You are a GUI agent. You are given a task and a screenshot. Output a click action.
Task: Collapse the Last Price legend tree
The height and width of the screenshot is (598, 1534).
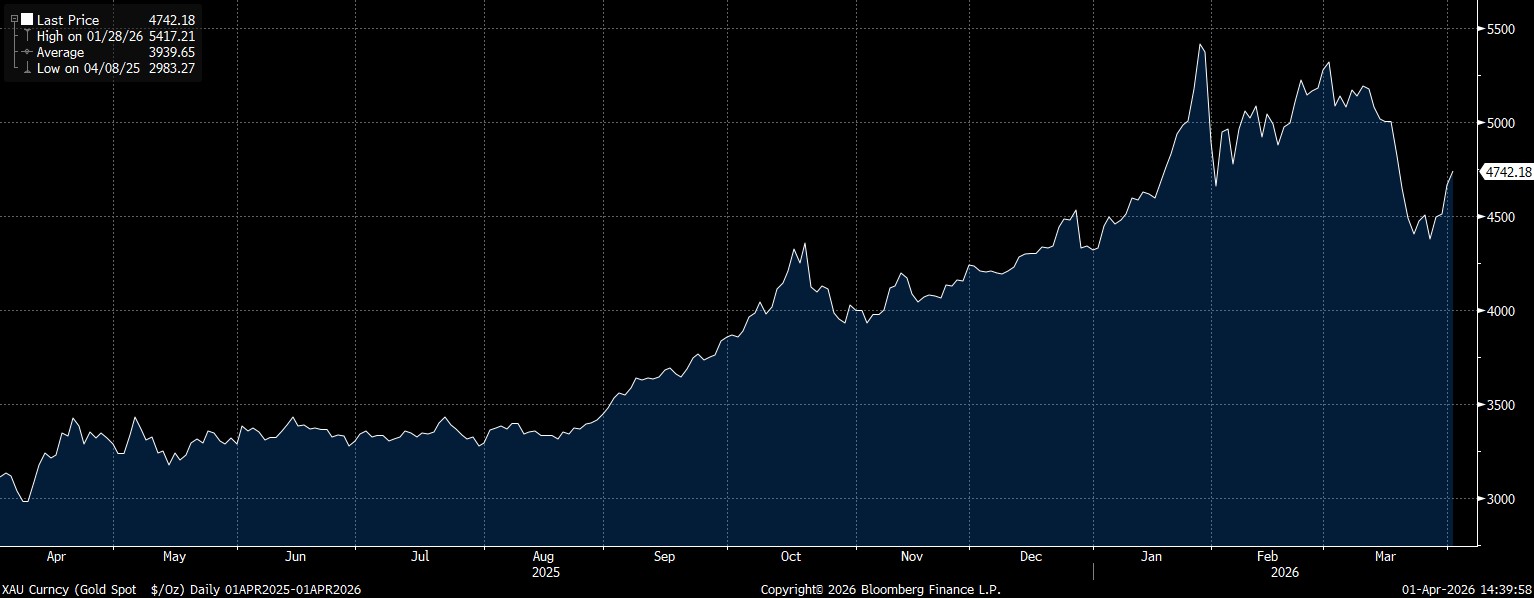pyautogui.click(x=14, y=20)
